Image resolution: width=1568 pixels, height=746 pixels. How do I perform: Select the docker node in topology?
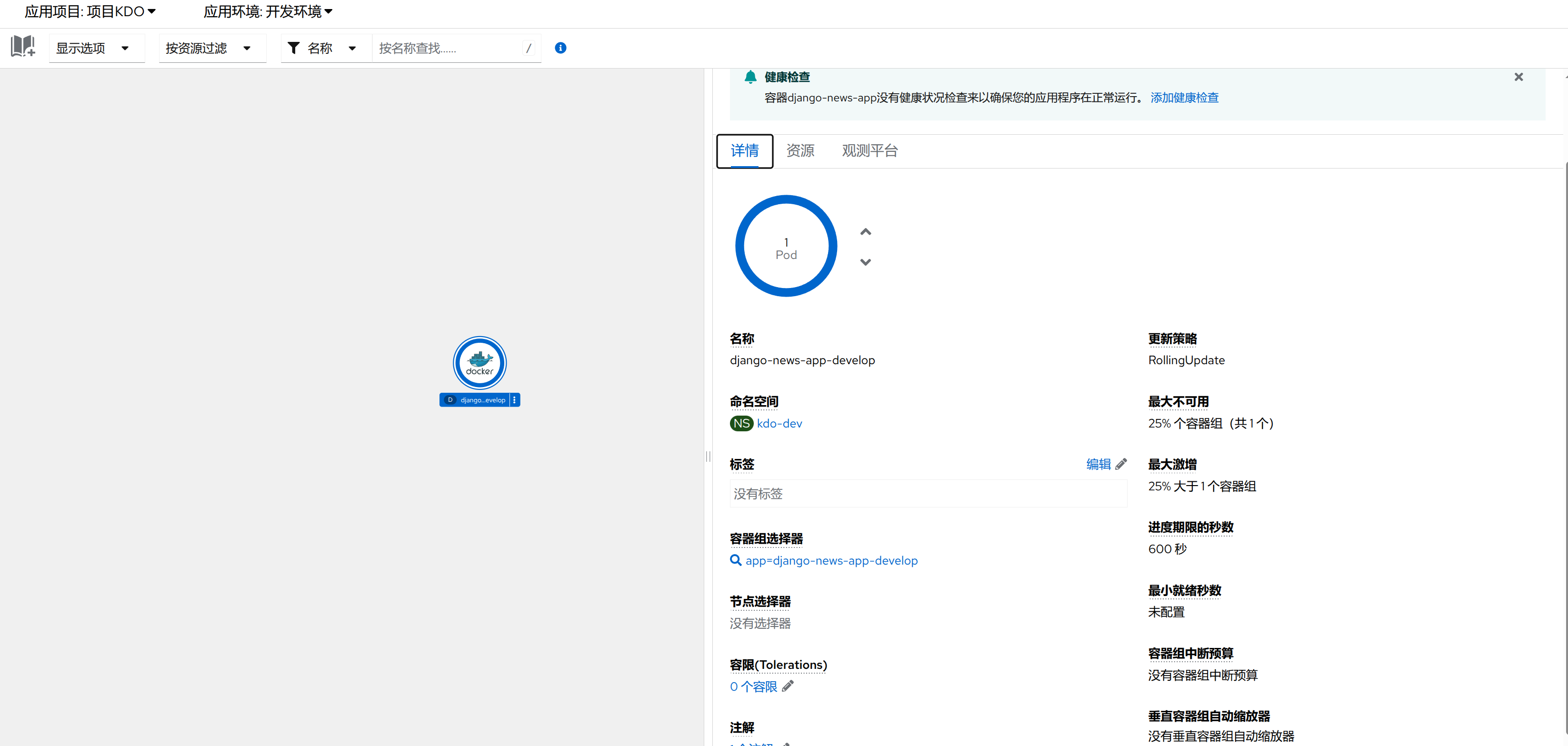tap(479, 363)
